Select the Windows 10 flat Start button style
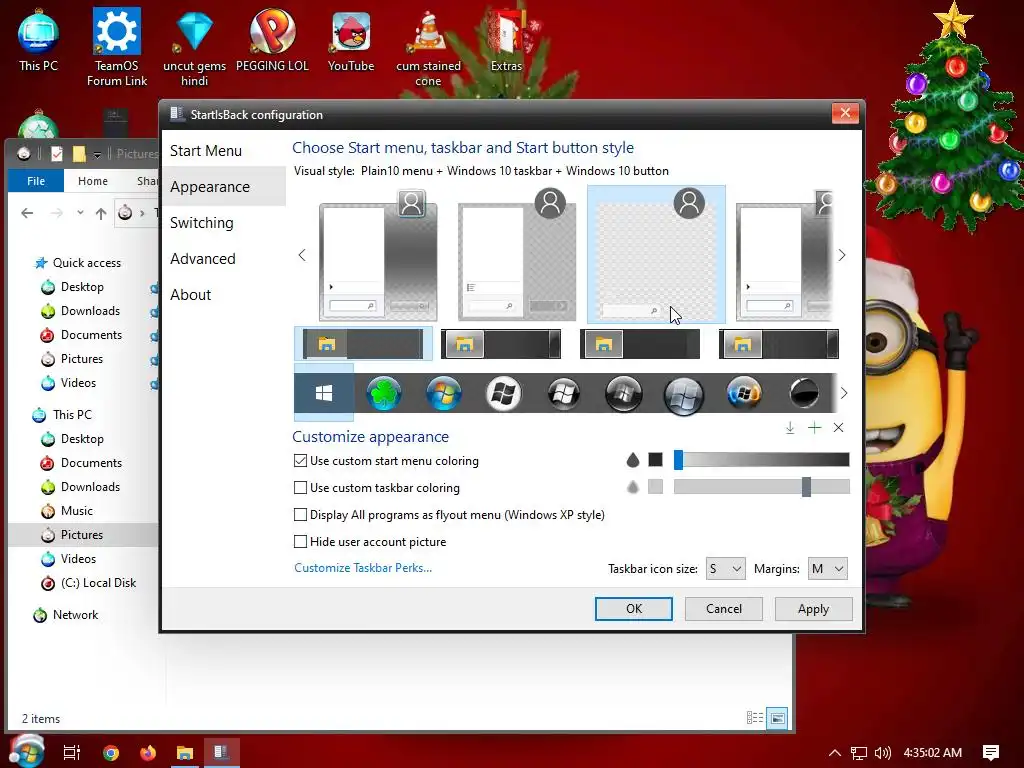1024x768 pixels. click(x=324, y=393)
